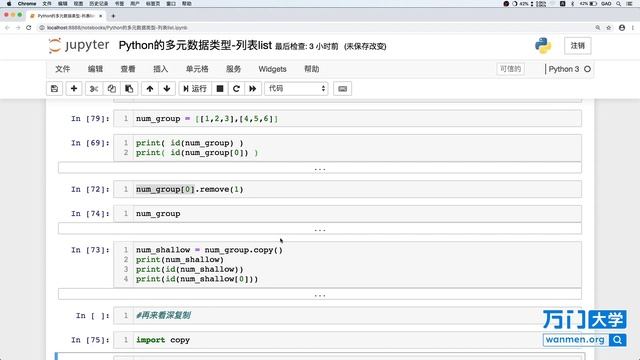Open Spotlight search in the menu bar
Image resolution: width=640 pixels, height=360 pixels.
pyautogui.click(x=619, y=4)
